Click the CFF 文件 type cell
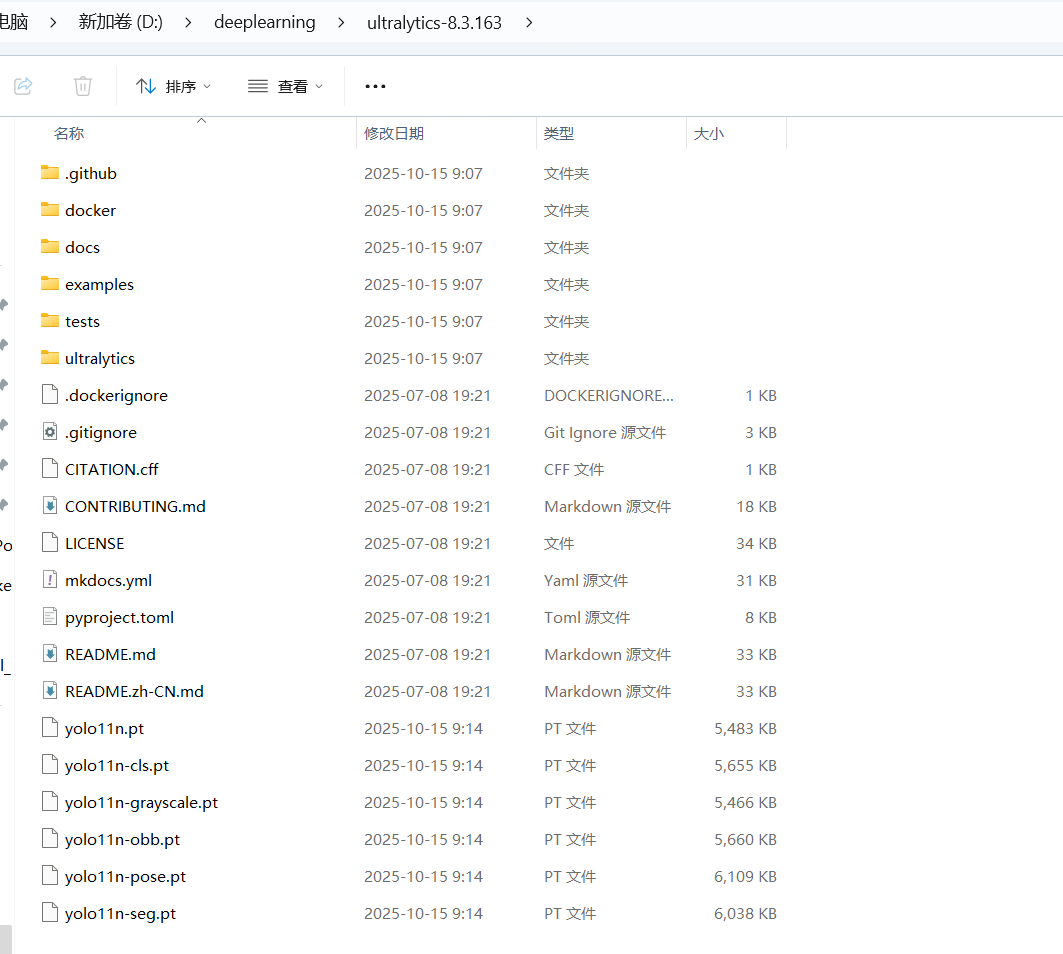1063x954 pixels. point(574,470)
